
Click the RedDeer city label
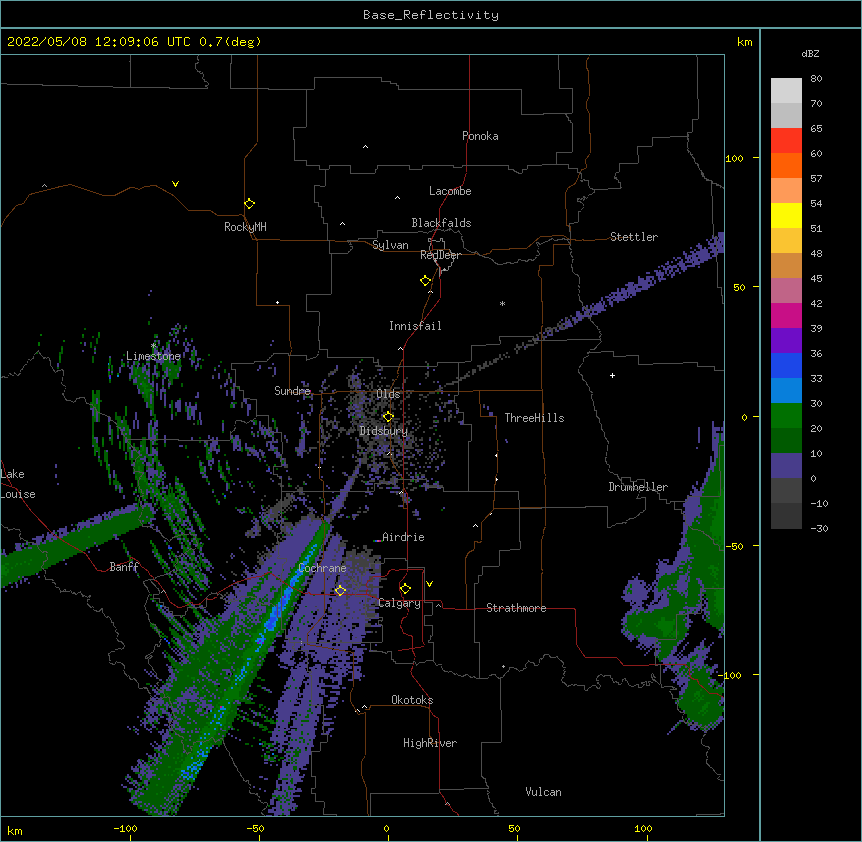440,255
